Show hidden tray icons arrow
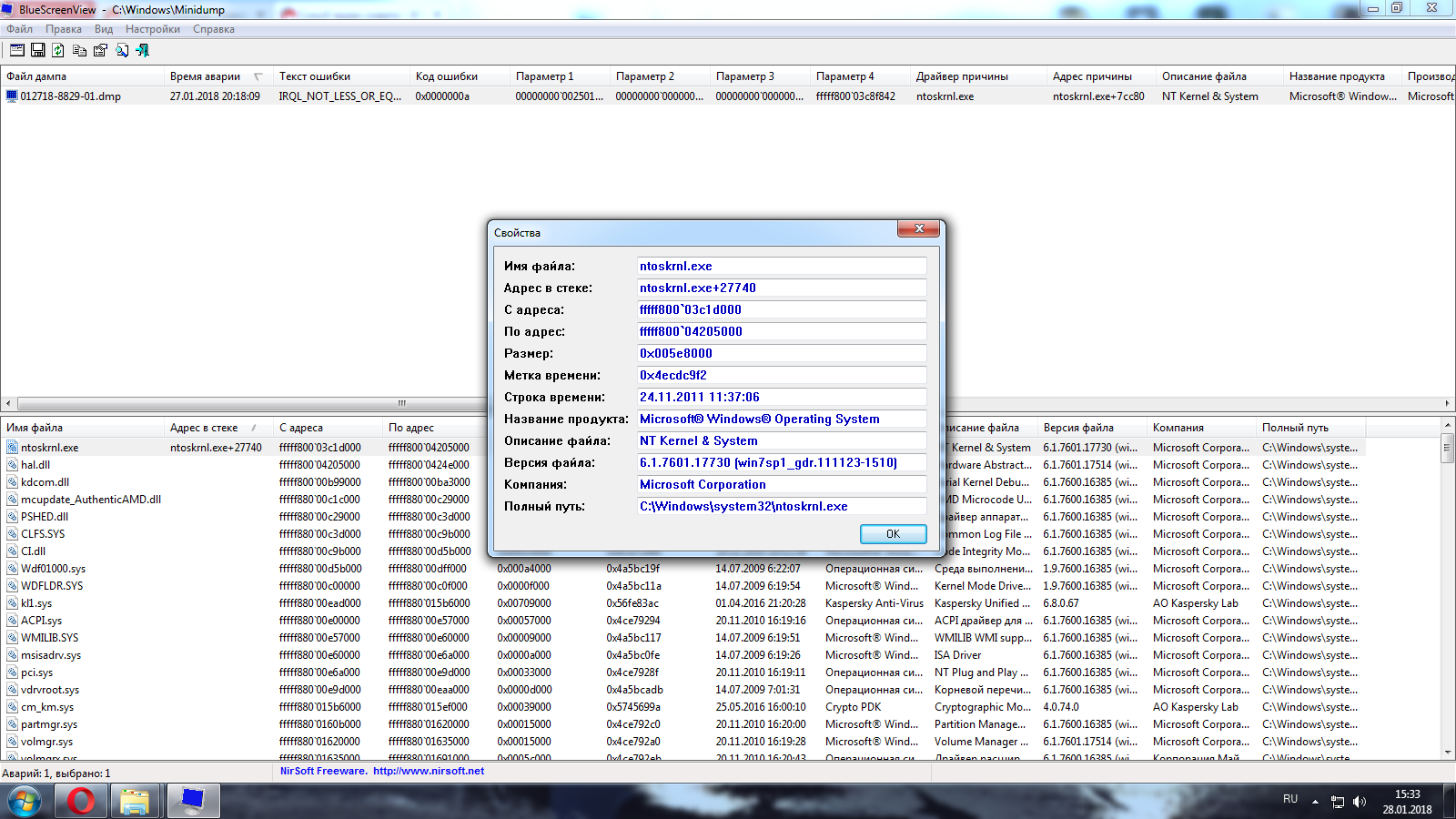This screenshot has height=819, width=1456. tap(1315, 802)
